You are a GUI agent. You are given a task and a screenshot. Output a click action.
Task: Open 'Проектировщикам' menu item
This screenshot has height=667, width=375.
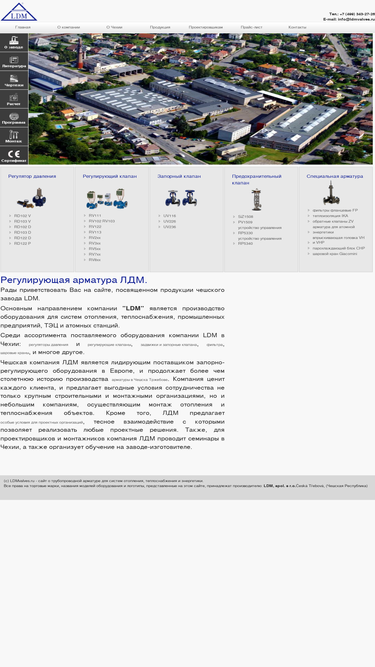point(206,27)
